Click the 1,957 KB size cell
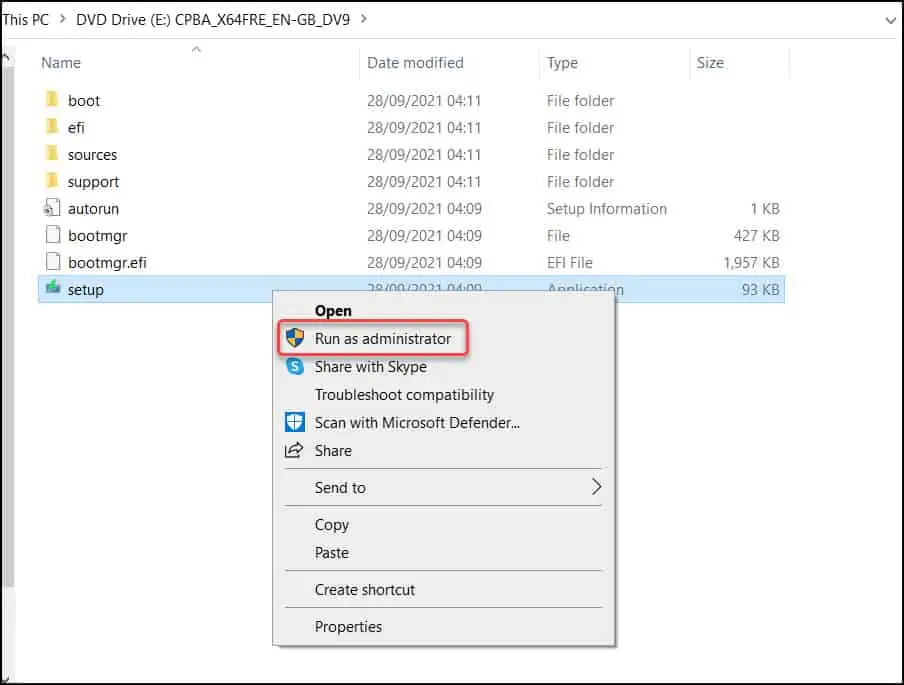The height and width of the screenshot is (685, 904). pyautogui.click(x=751, y=263)
